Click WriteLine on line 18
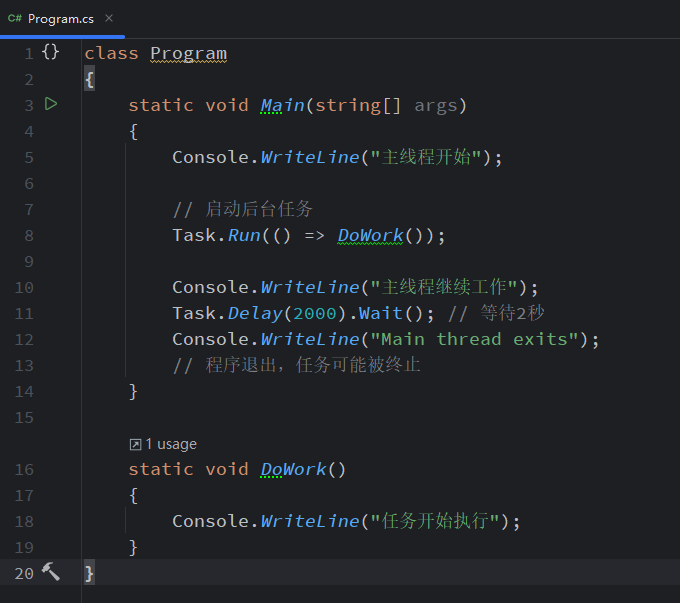 coord(310,521)
